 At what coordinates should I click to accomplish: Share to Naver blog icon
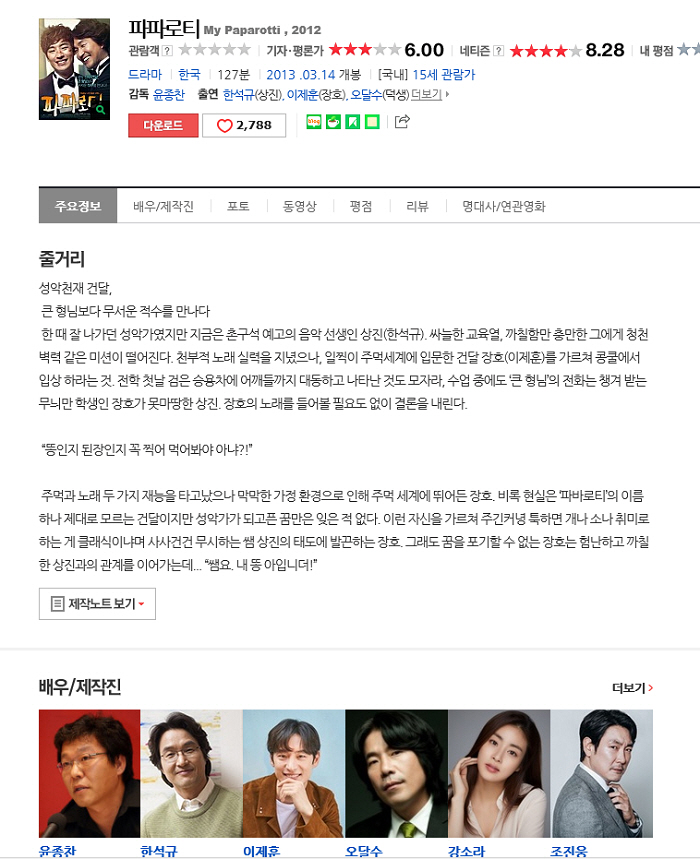(x=314, y=122)
